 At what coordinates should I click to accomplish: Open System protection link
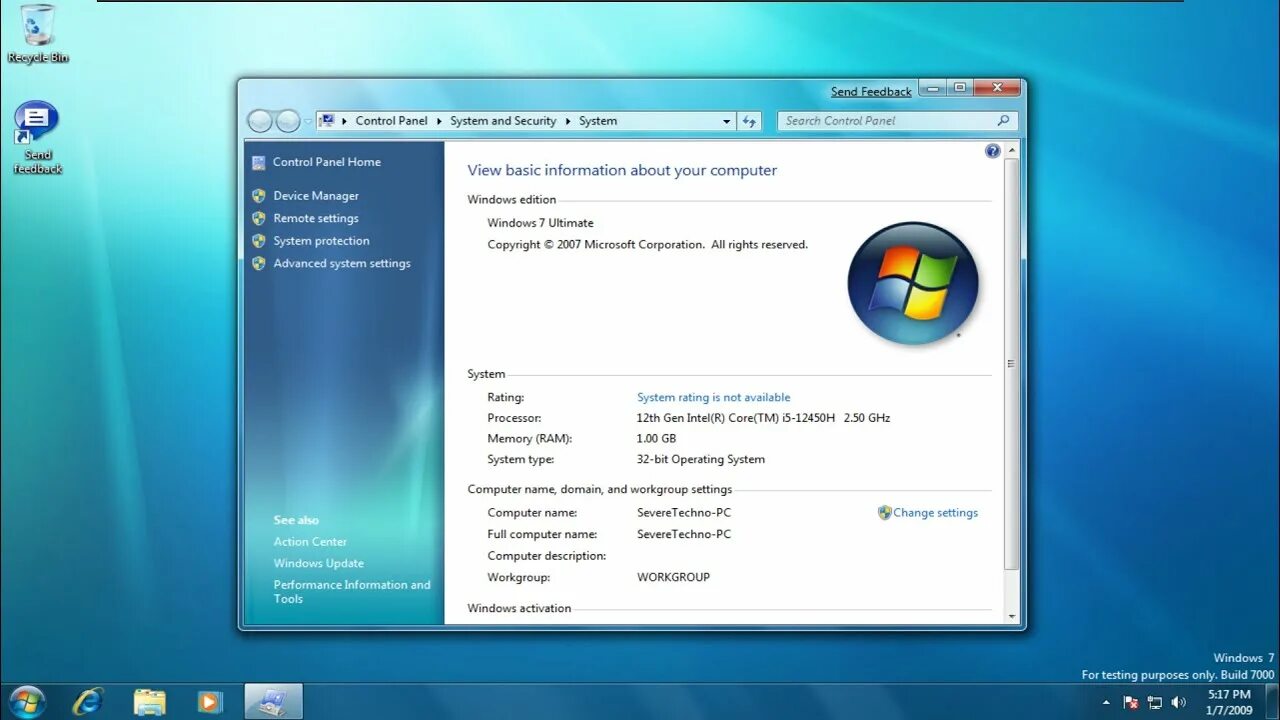[322, 241]
